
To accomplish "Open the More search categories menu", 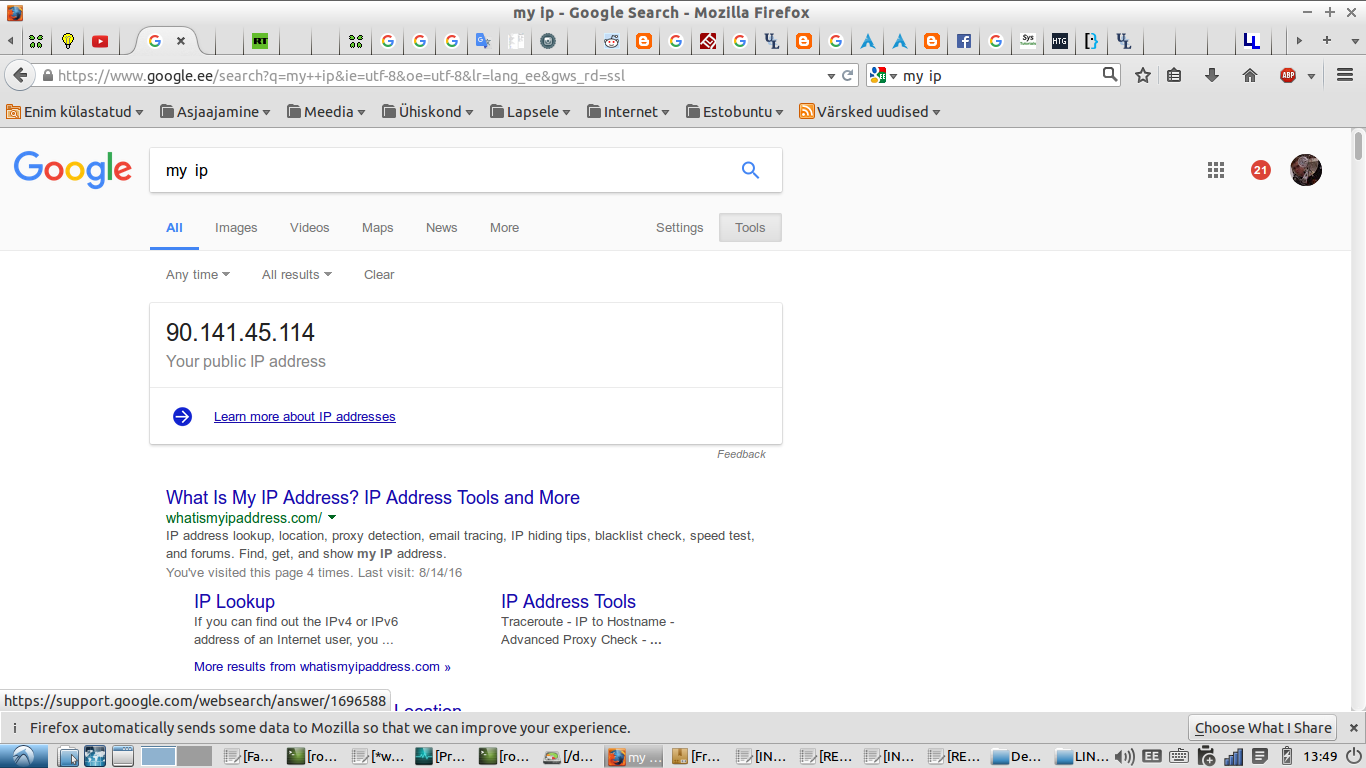I will pos(505,228).
